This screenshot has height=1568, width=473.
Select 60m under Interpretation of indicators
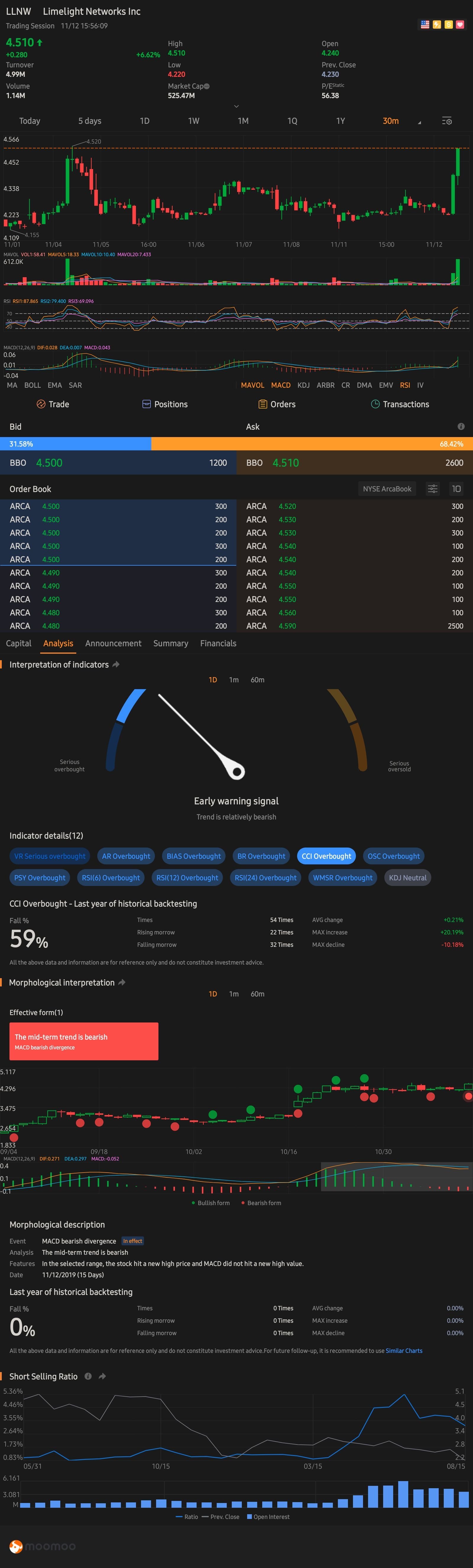coord(257,680)
